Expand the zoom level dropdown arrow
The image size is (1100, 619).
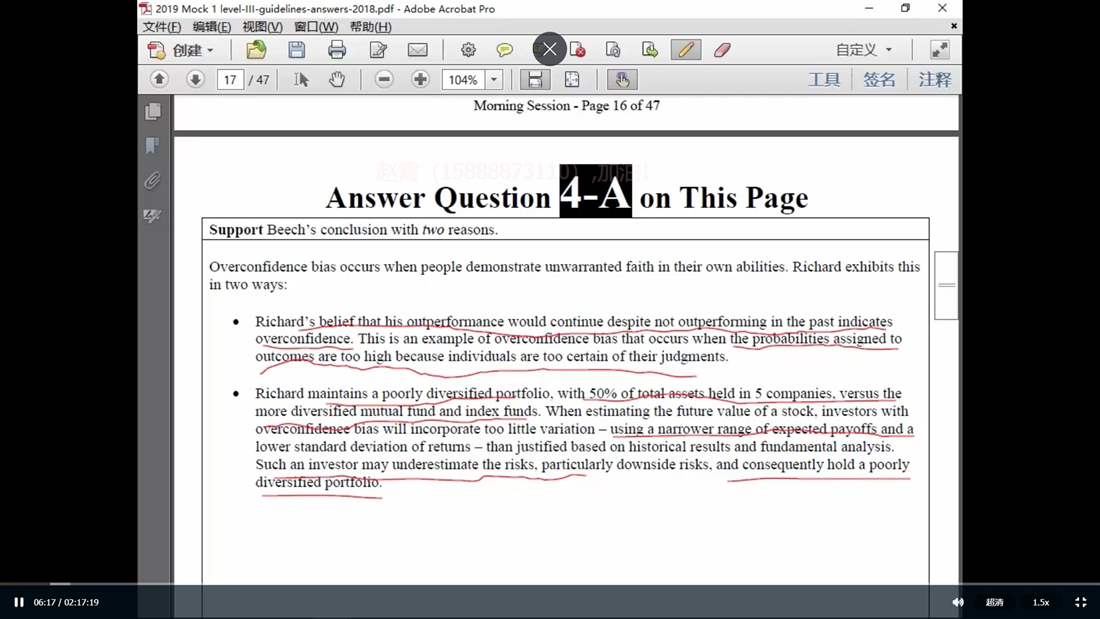(x=494, y=80)
